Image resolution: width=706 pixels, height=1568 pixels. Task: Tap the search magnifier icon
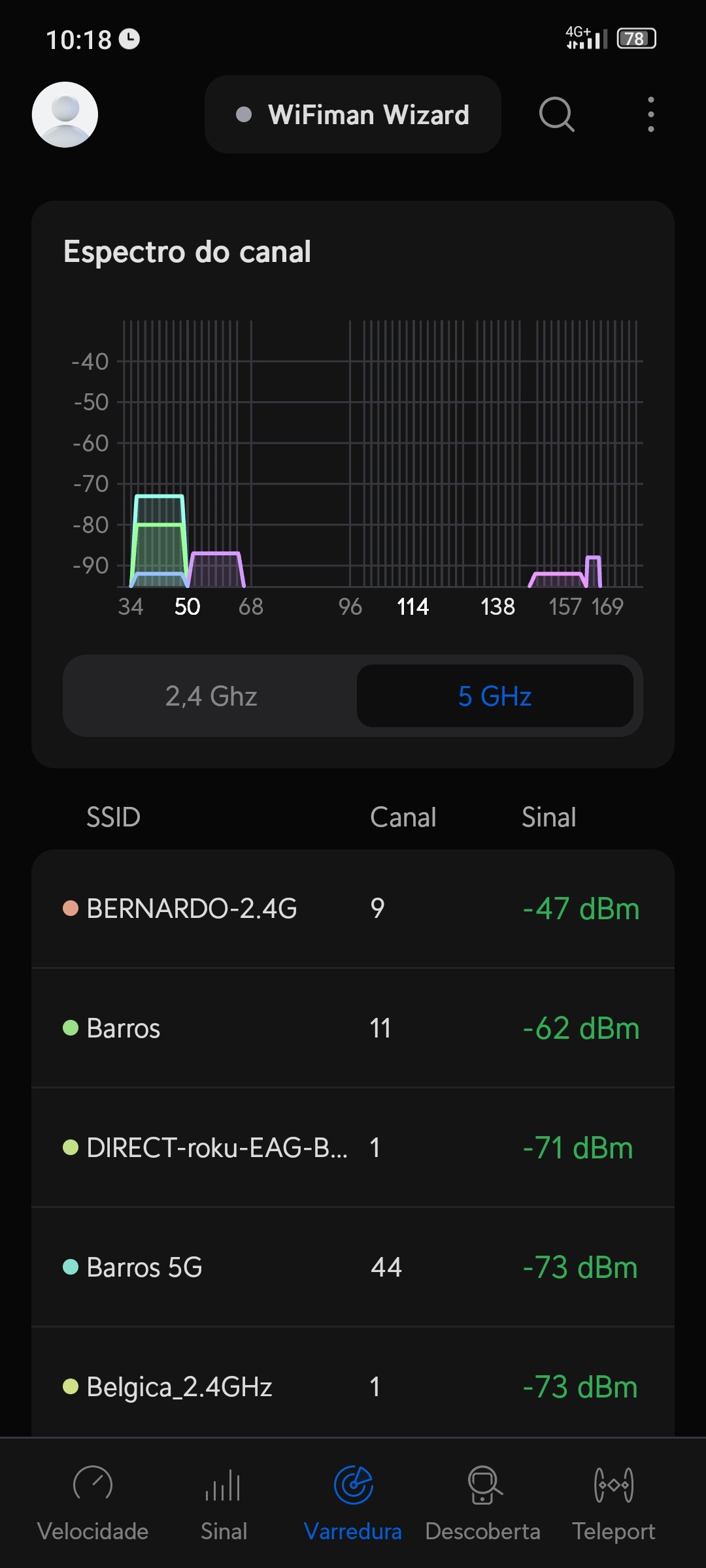[556, 114]
